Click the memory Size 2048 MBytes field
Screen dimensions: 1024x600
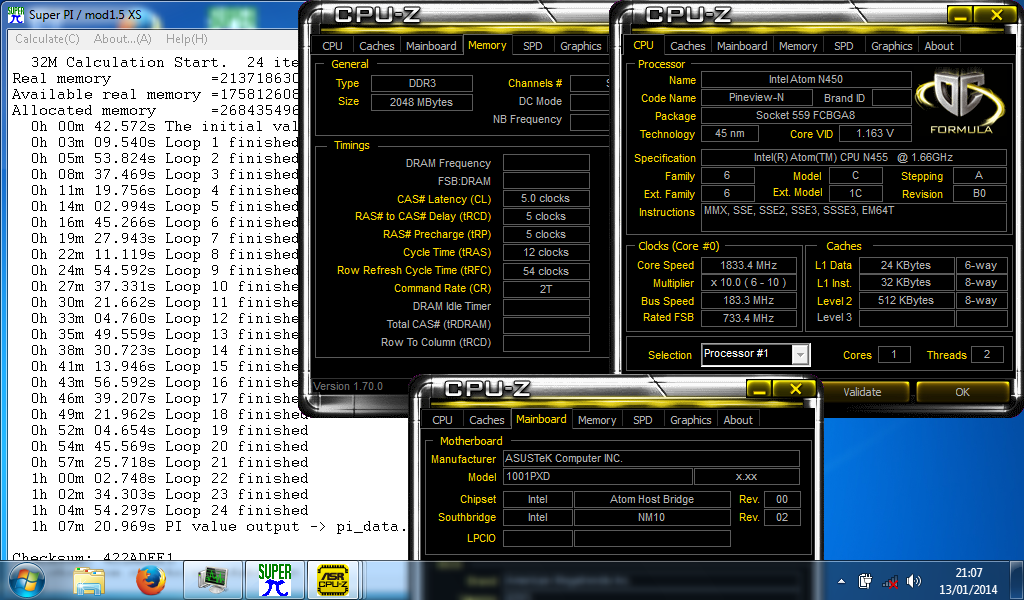click(x=421, y=103)
